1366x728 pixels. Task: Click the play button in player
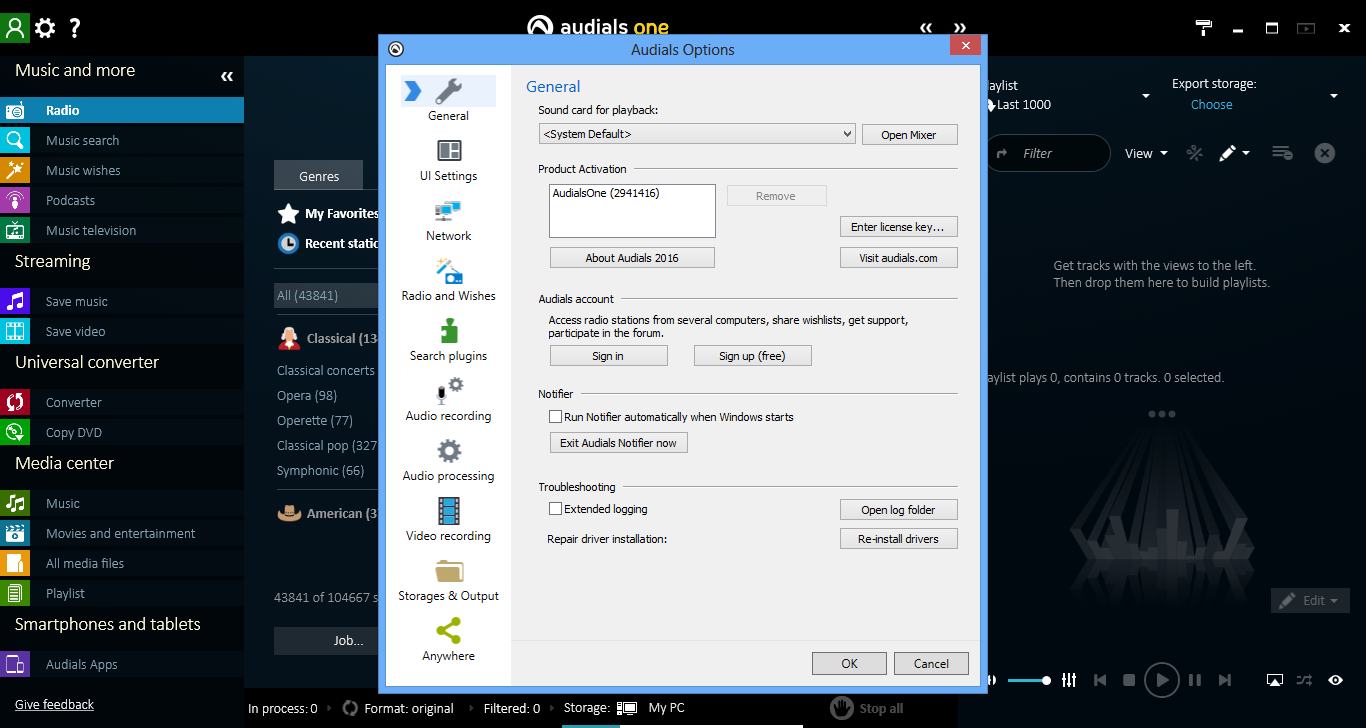1161,680
